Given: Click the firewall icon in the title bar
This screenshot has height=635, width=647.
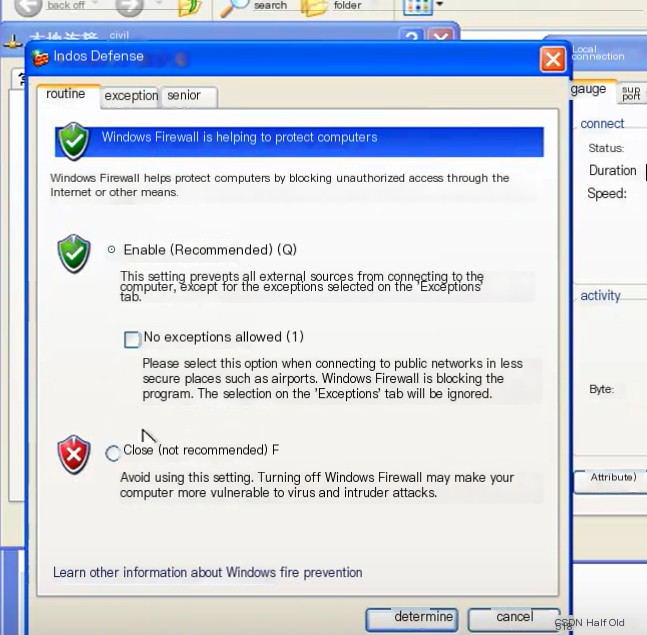Looking at the screenshot, I should click(x=40, y=58).
